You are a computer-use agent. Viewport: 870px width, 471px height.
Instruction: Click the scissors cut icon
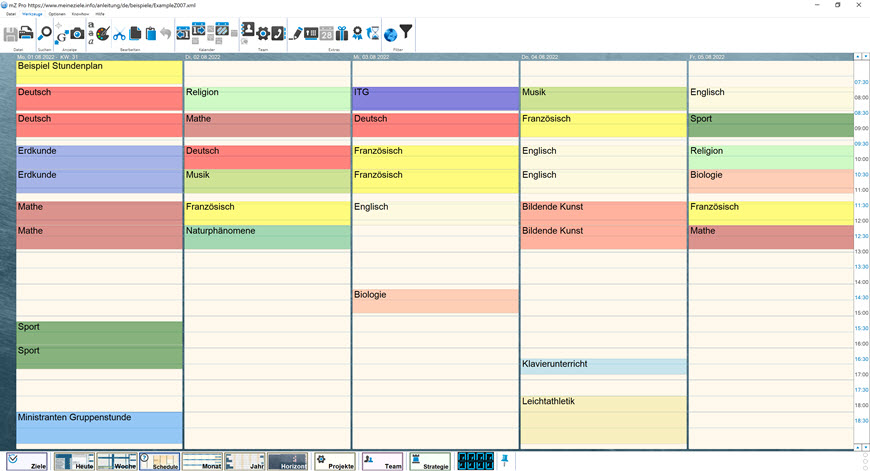[x=119, y=35]
